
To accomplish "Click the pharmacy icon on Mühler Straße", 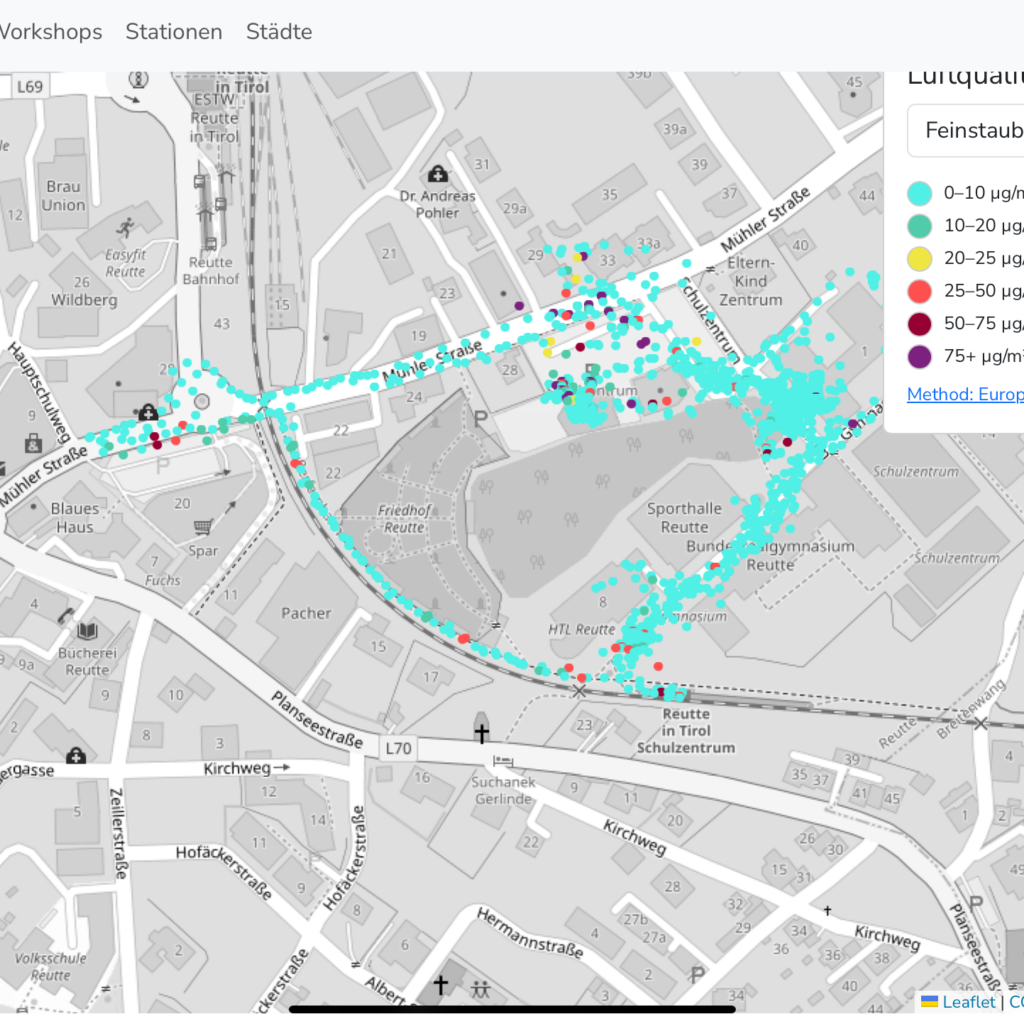I will [148, 411].
